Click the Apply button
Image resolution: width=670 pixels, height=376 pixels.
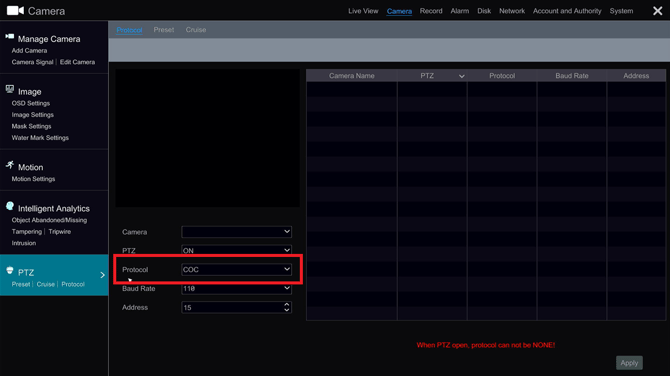629,363
